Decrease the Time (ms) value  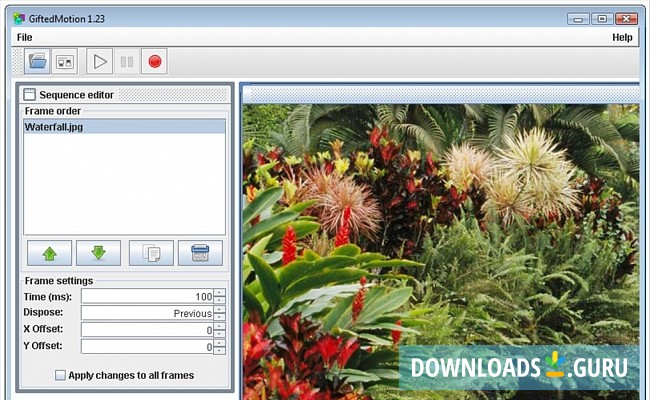pos(220,300)
